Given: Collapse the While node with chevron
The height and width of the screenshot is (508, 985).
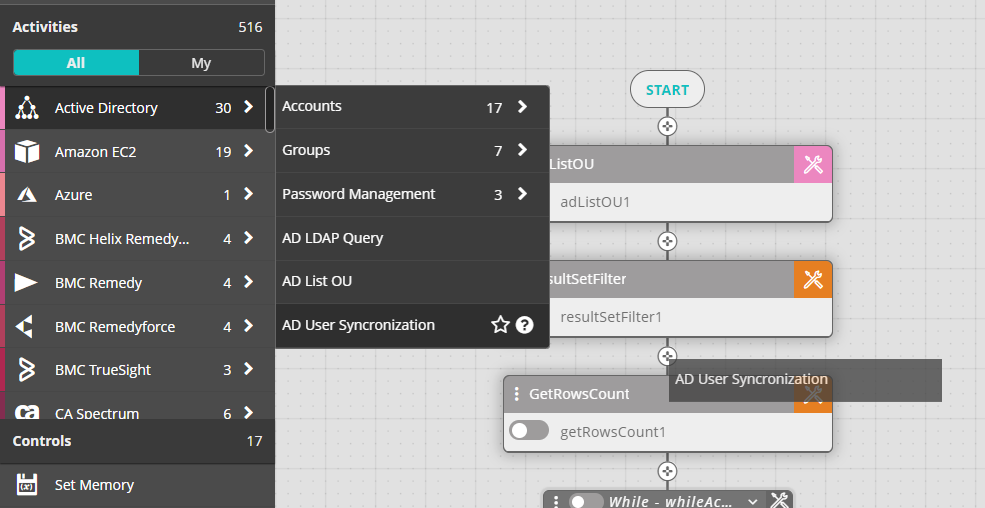Looking at the screenshot, I should 753,501.
